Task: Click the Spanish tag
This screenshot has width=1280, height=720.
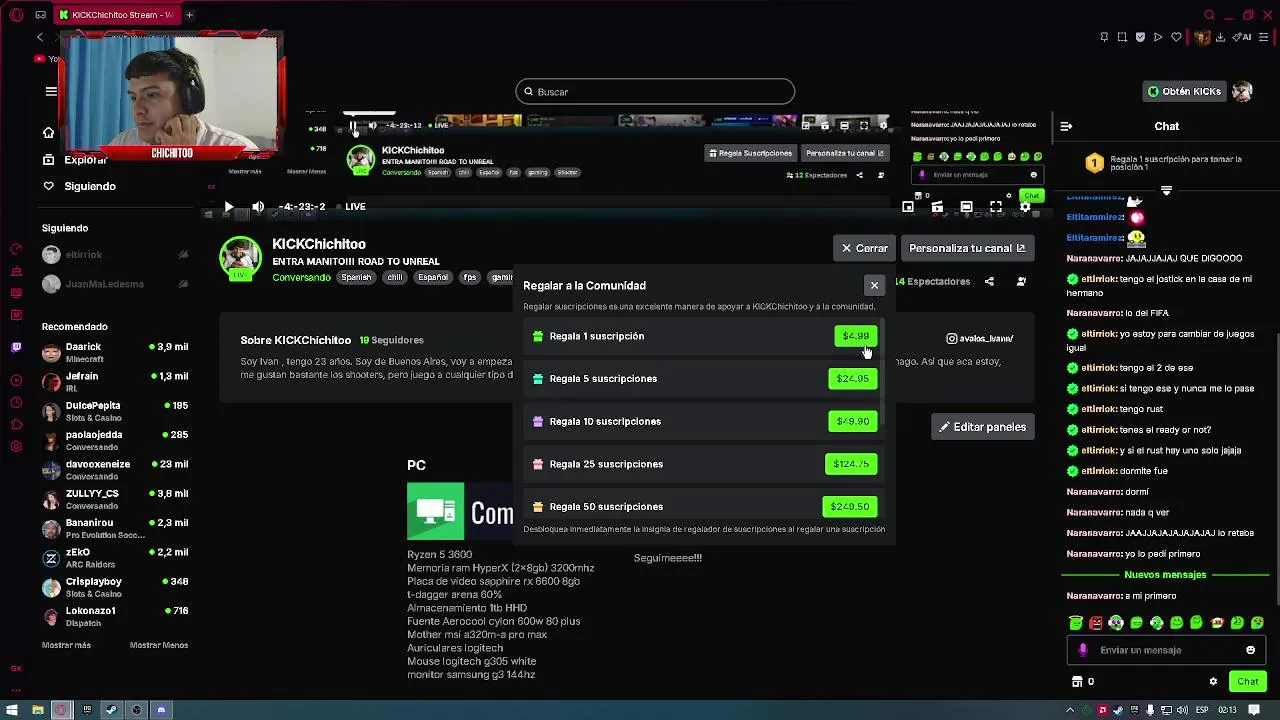Action: point(356,277)
